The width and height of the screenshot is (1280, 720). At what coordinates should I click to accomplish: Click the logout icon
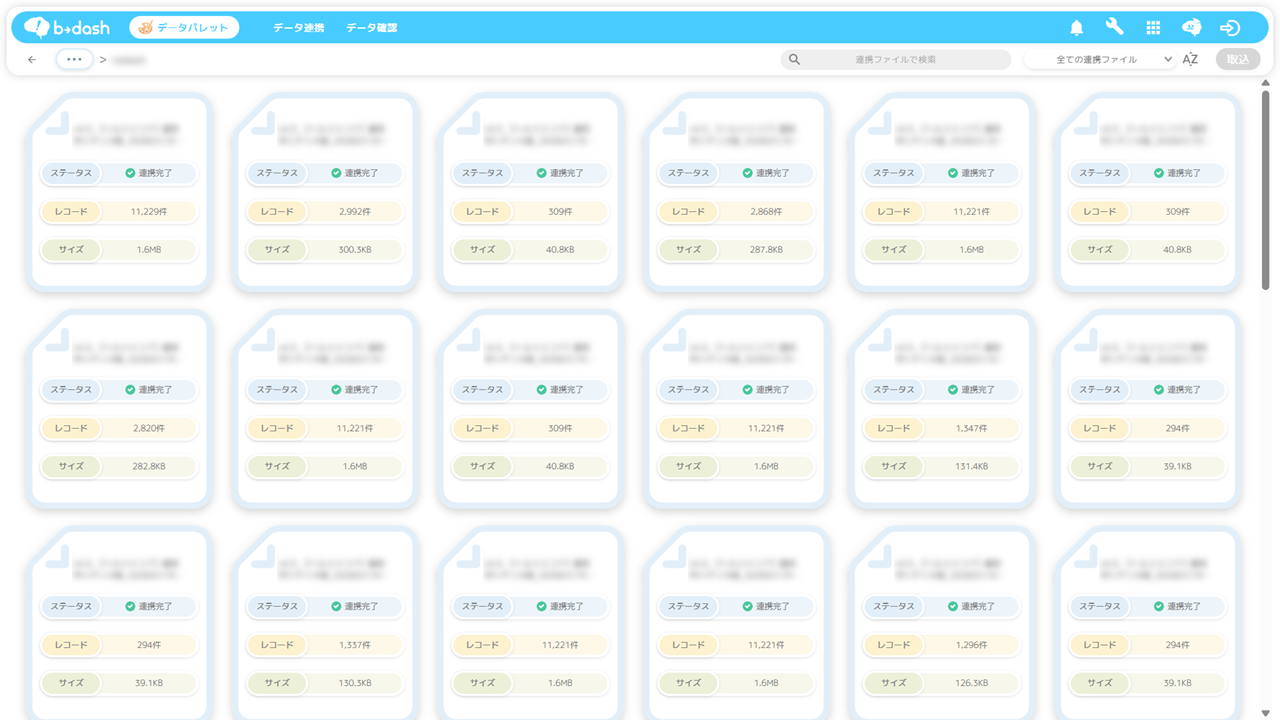pos(1230,28)
